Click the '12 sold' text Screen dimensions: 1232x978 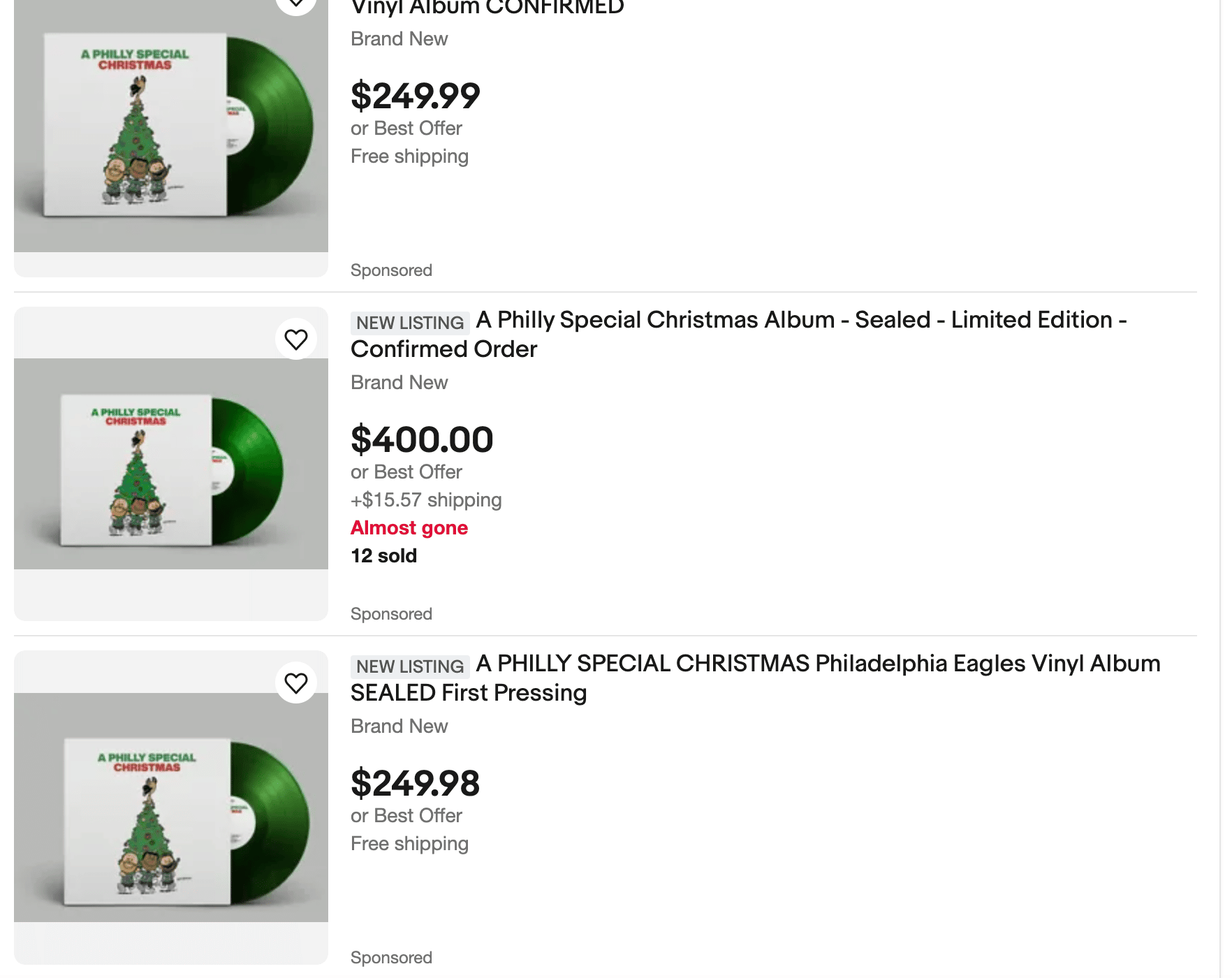point(383,556)
